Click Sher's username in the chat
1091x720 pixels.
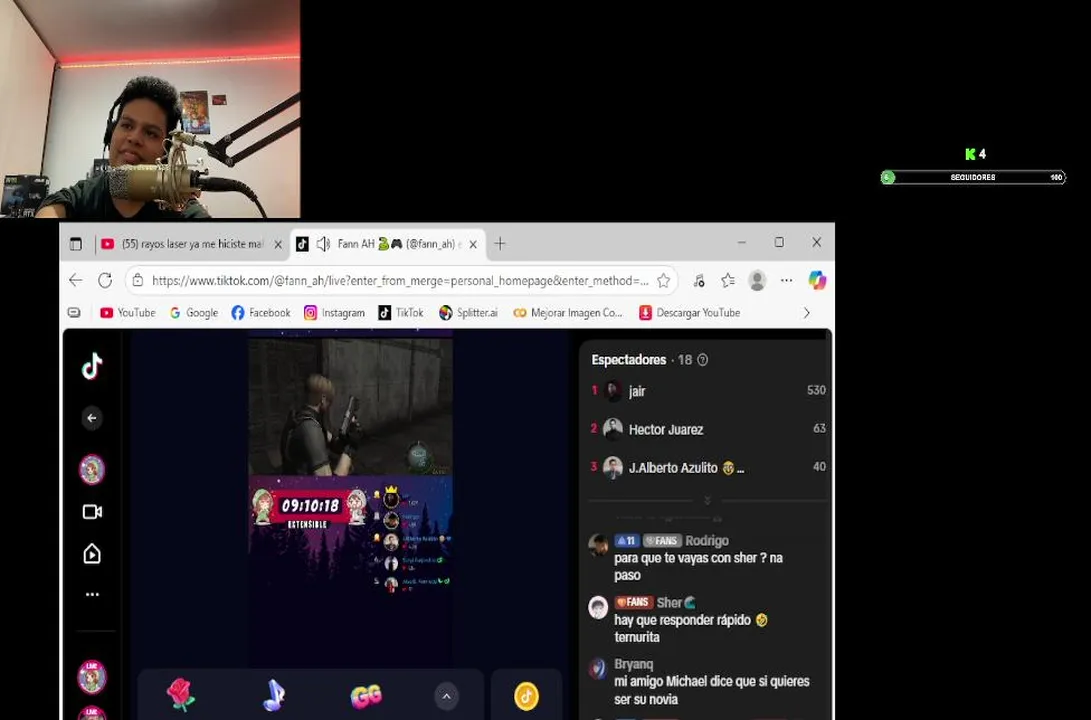pos(669,602)
